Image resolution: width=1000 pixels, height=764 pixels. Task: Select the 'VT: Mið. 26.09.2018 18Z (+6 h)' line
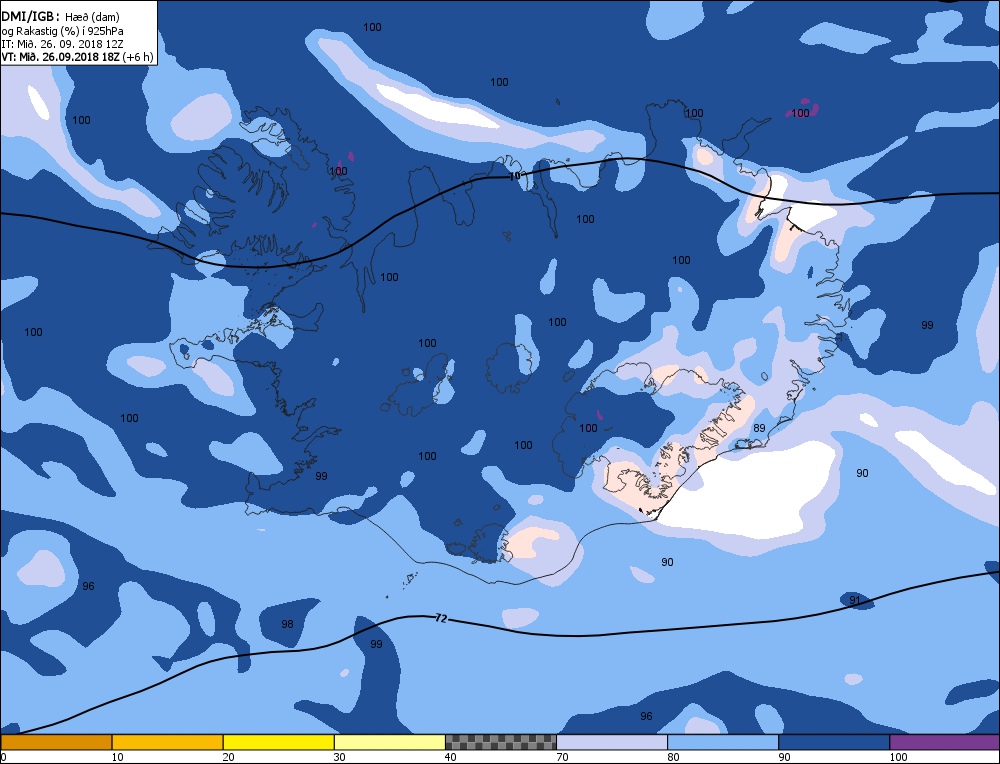point(77,57)
